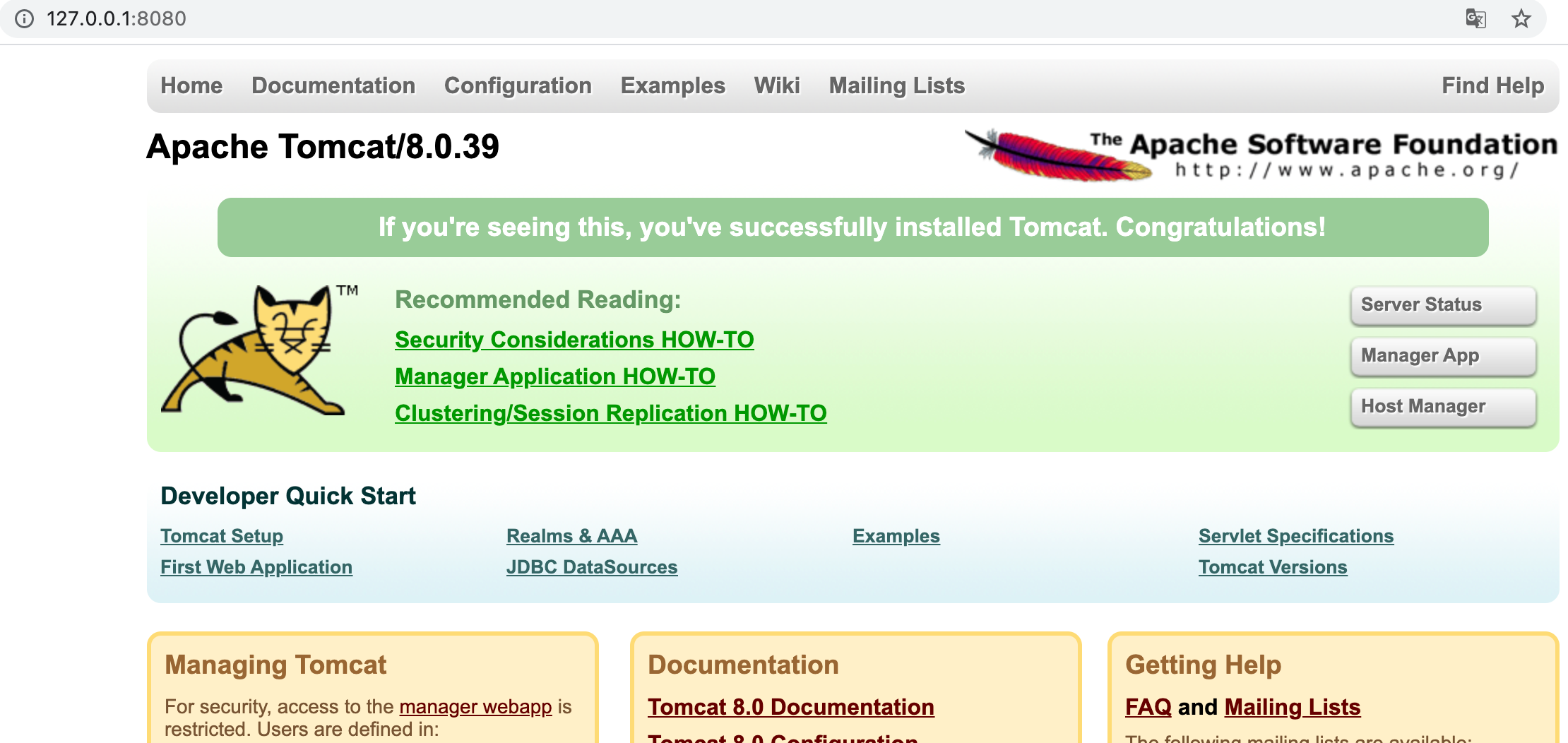Open Security Considerations HOW-TO link
The image size is (1568, 743).
click(x=574, y=340)
